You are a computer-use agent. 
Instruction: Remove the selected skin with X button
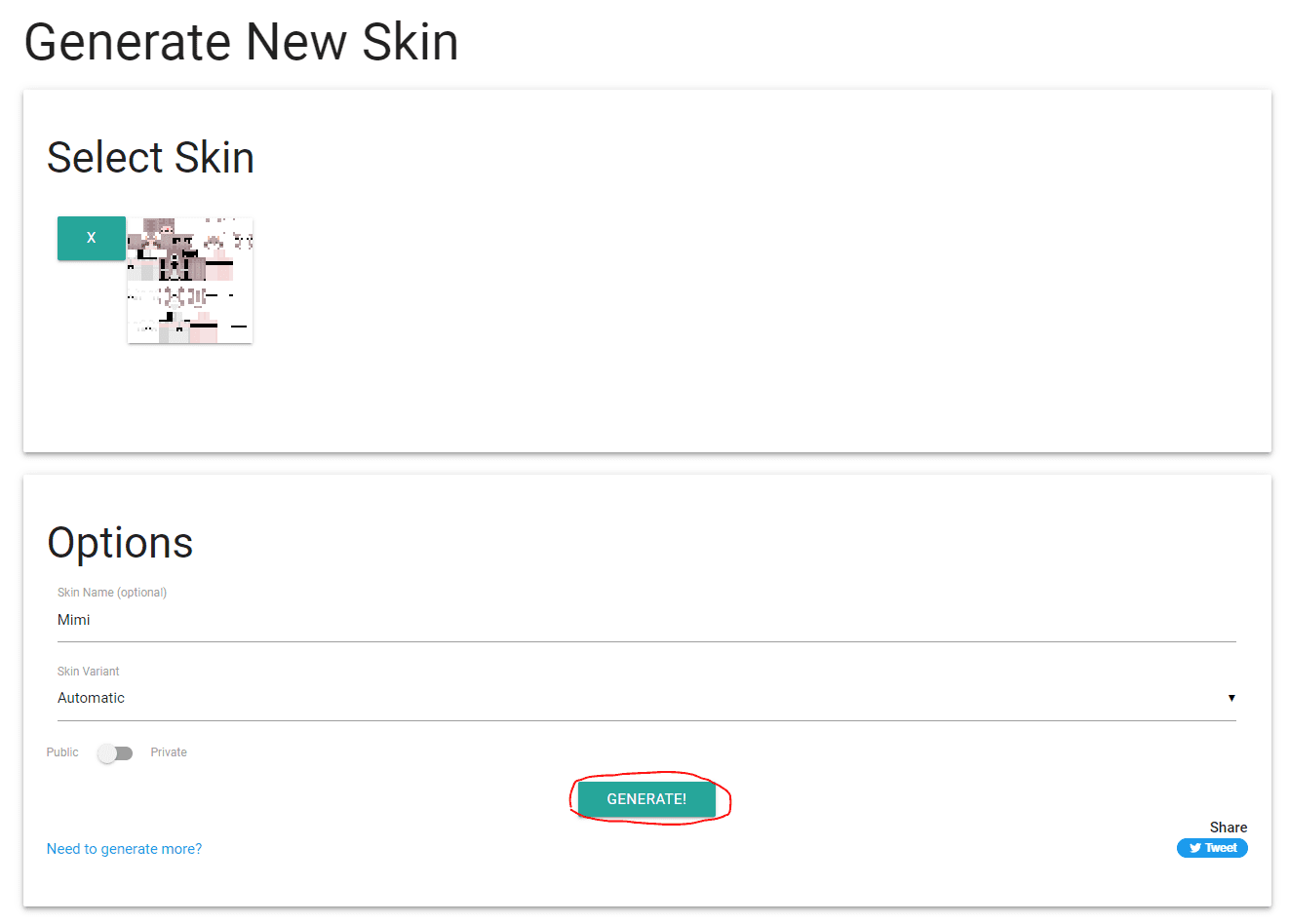tap(92, 238)
